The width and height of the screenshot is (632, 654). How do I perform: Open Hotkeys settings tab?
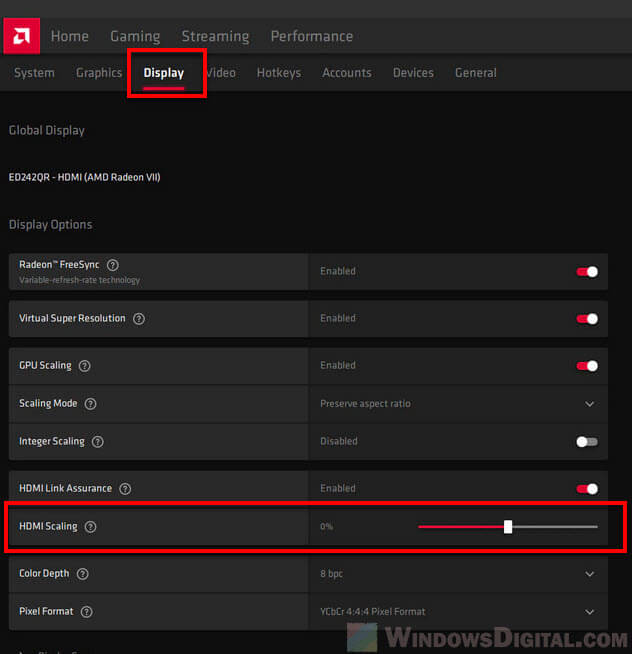pyautogui.click(x=279, y=73)
